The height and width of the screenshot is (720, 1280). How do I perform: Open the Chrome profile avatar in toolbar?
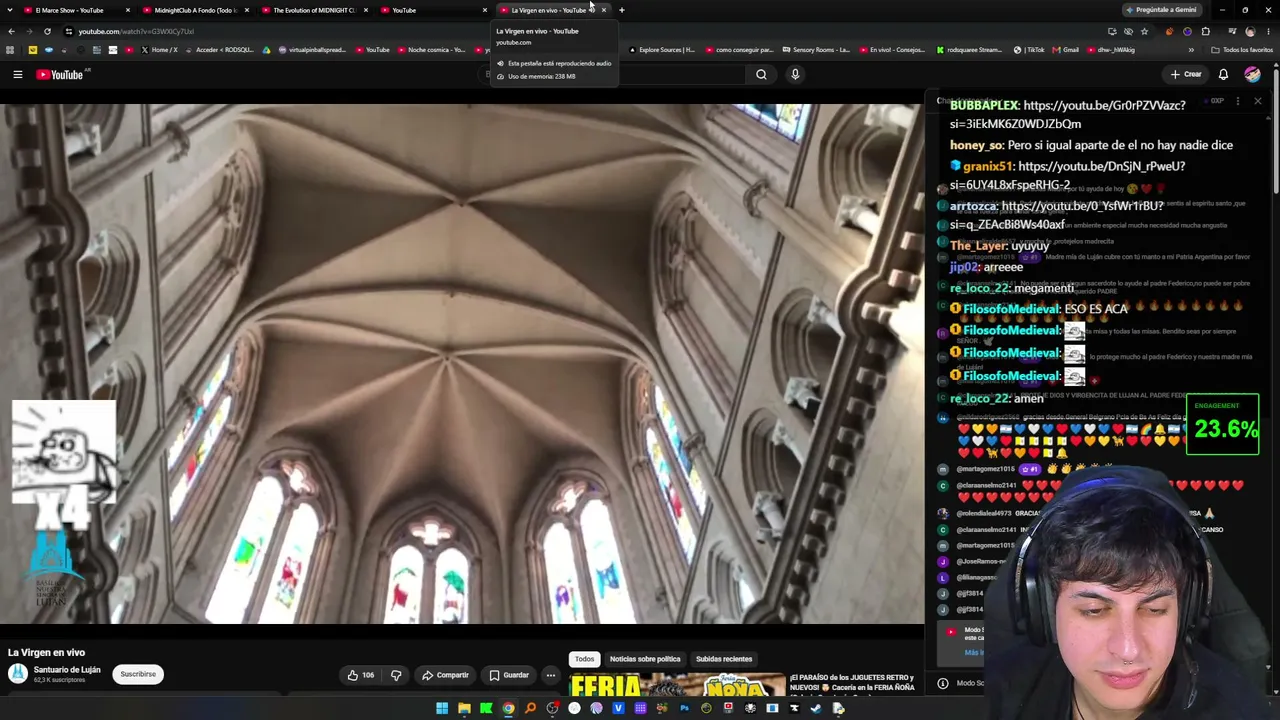pos(1250,31)
